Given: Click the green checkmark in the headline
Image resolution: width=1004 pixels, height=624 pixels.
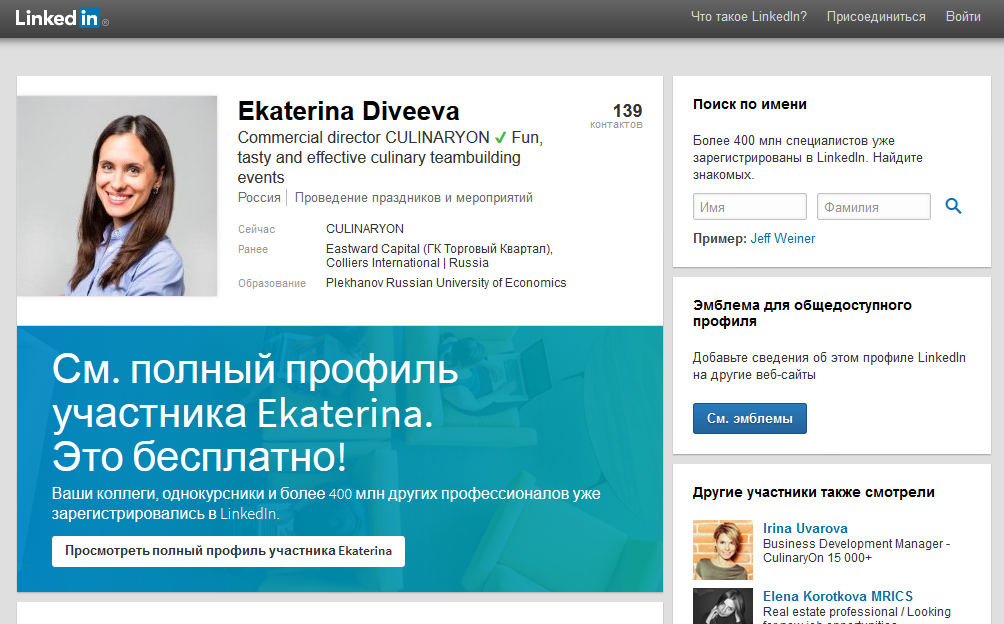Looking at the screenshot, I should coord(501,138).
